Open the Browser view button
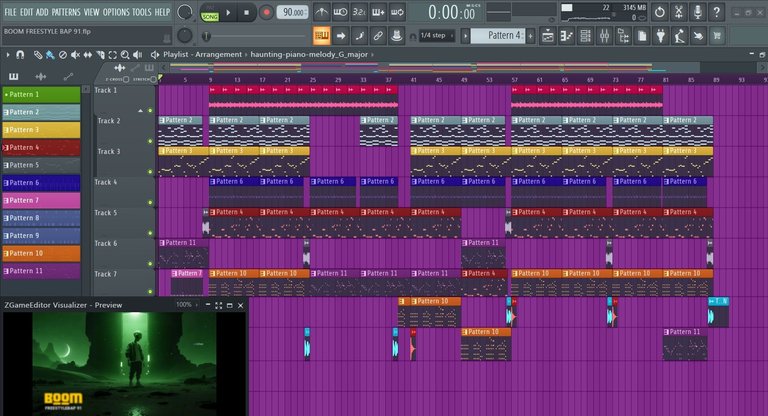Screen dimensions: 768x416 point(623,36)
